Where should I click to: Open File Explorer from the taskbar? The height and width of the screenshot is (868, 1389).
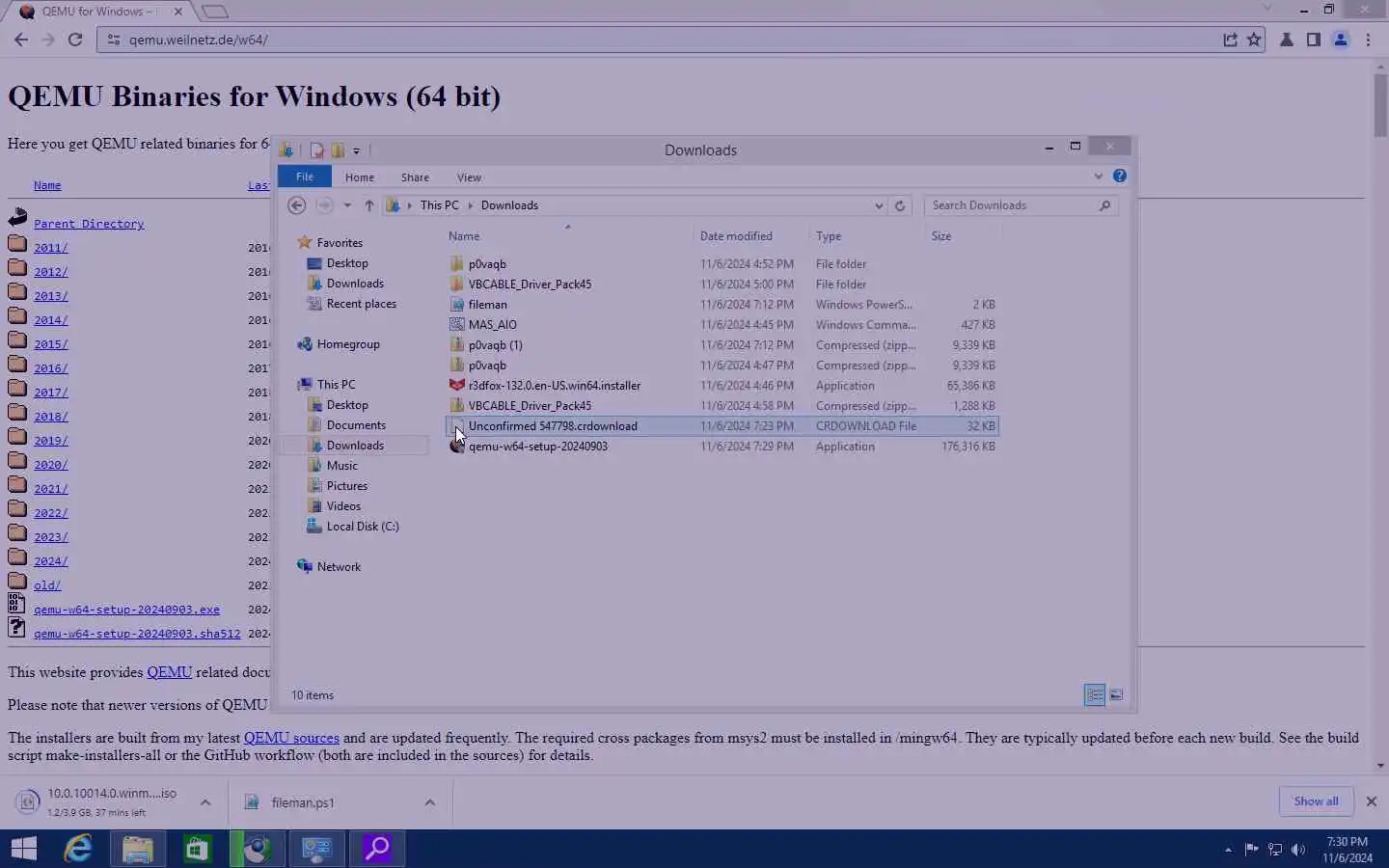tap(138, 849)
